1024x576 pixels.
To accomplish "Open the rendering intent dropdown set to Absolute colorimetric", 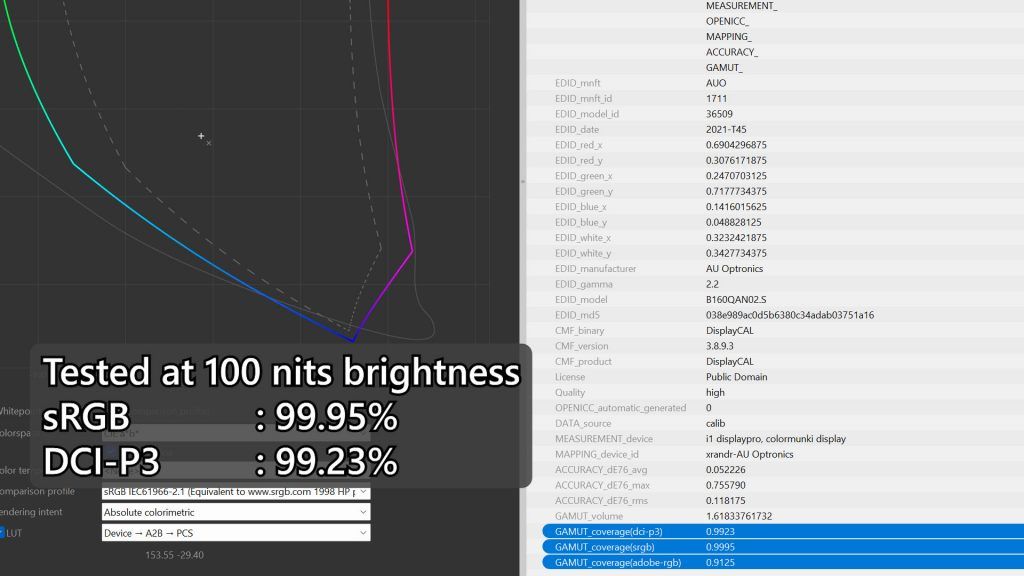I will point(236,512).
